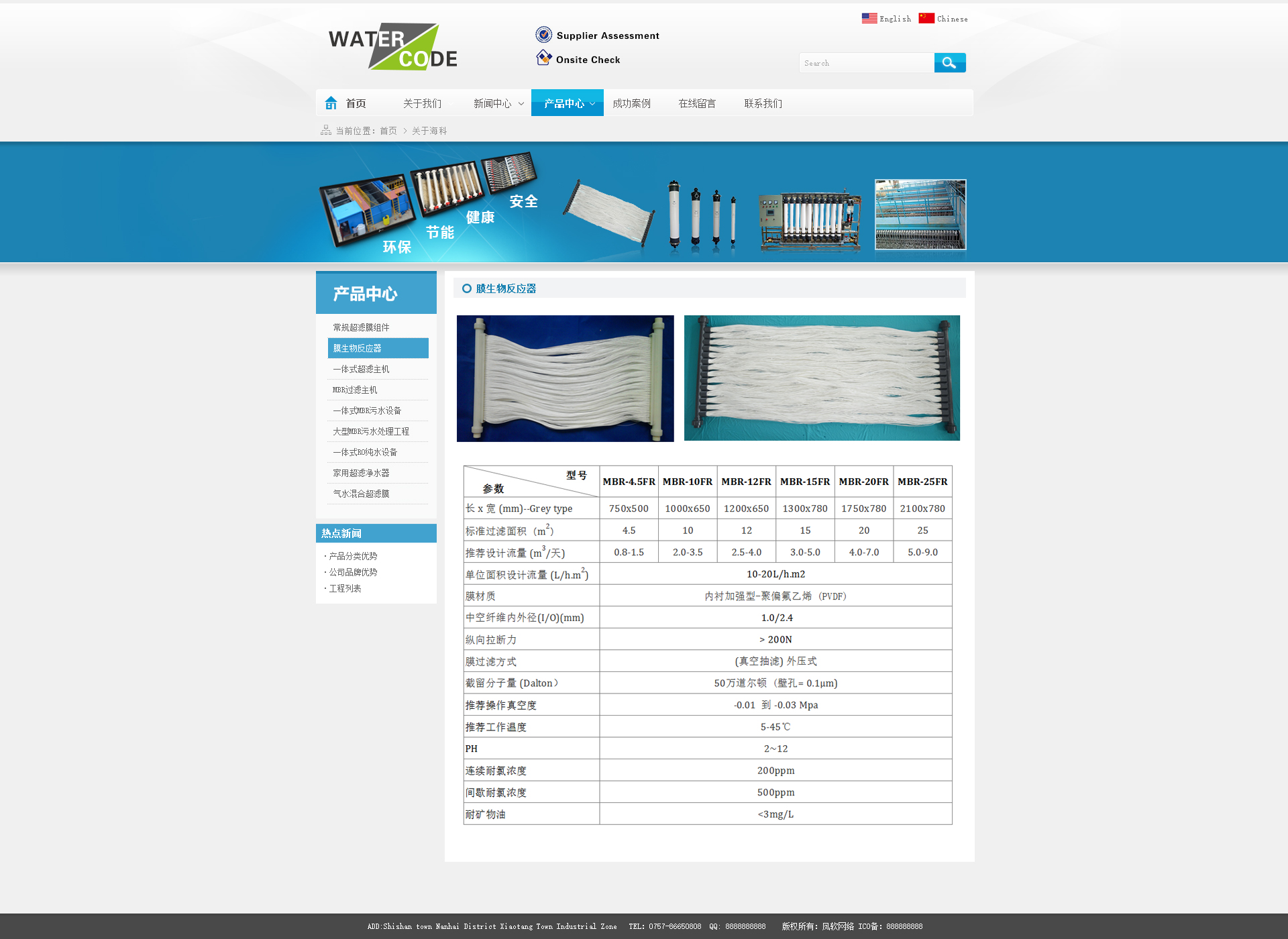Screen dimensions: 1288x939
Task: Click the home icon beside 首页
Action: [x=331, y=103]
